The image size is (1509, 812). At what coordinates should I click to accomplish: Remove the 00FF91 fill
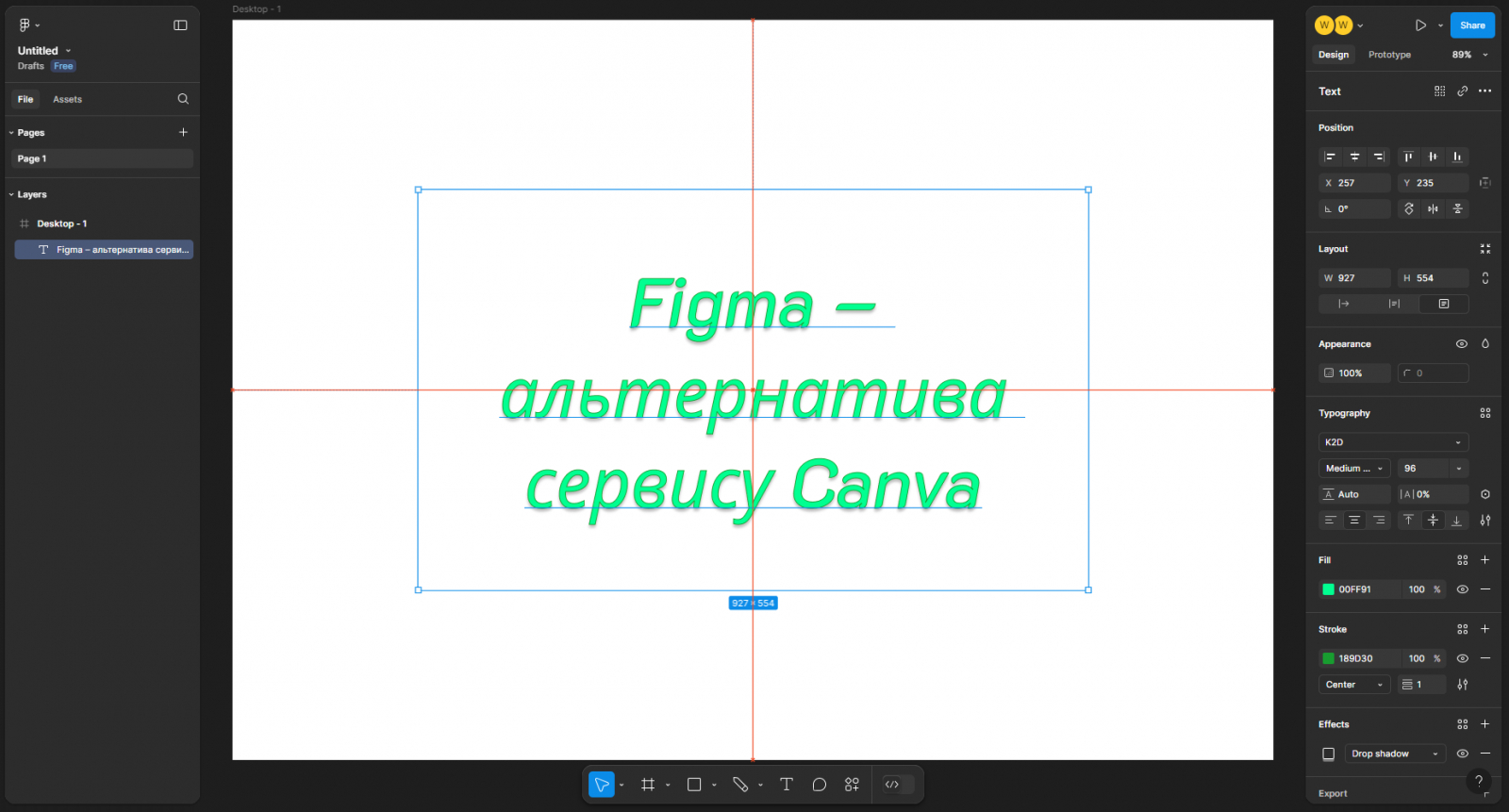click(x=1485, y=589)
